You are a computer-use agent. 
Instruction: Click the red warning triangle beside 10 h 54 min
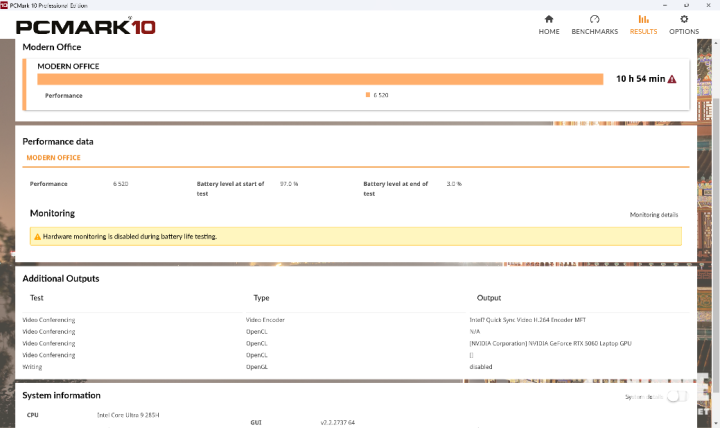pyautogui.click(x=672, y=79)
